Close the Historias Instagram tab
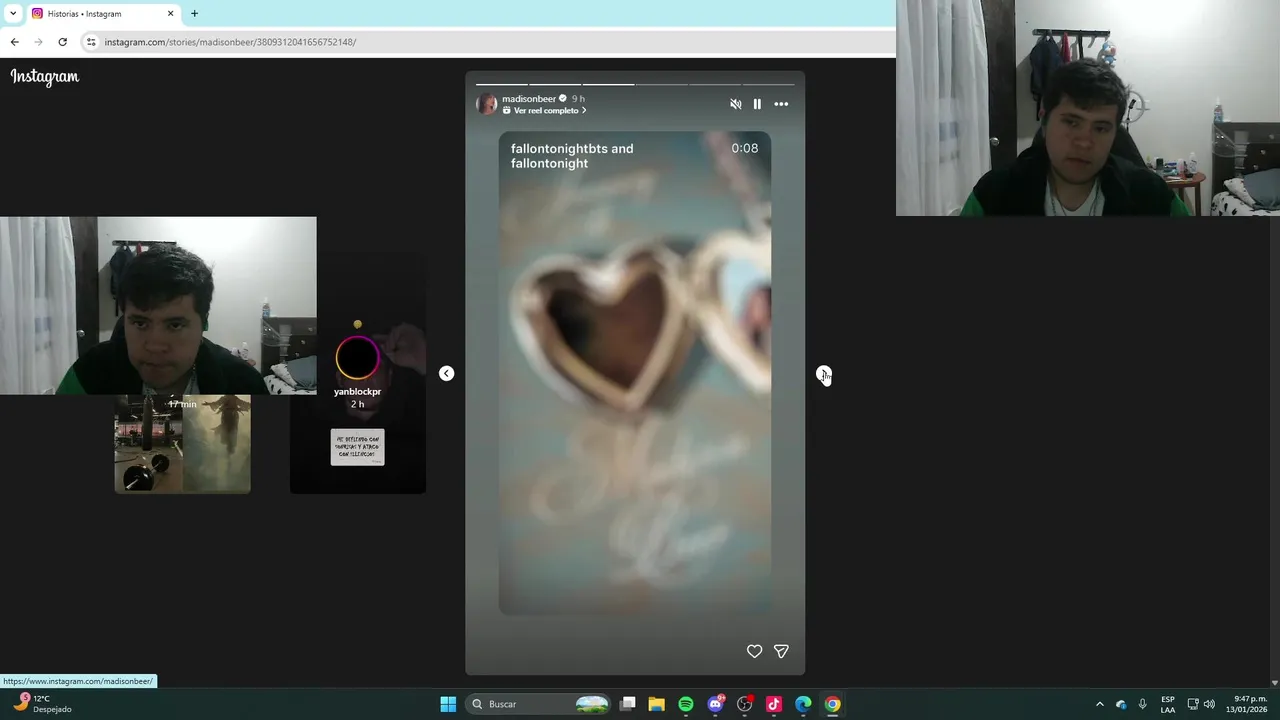 (170, 14)
